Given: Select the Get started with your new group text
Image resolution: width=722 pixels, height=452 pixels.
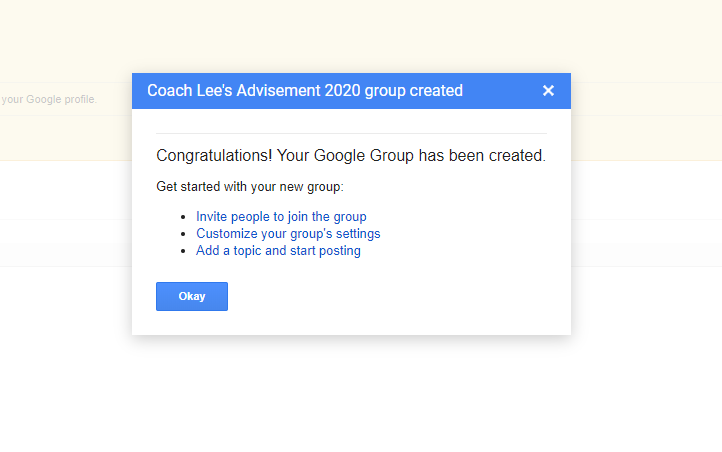Looking at the screenshot, I should pos(250,187).
